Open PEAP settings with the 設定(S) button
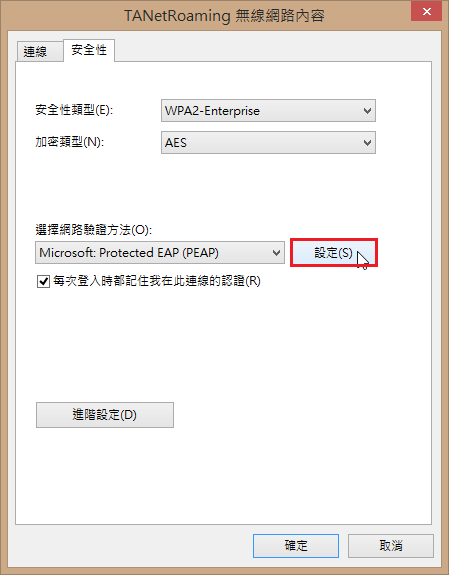The image size is (449, 575). pos(334,253)
